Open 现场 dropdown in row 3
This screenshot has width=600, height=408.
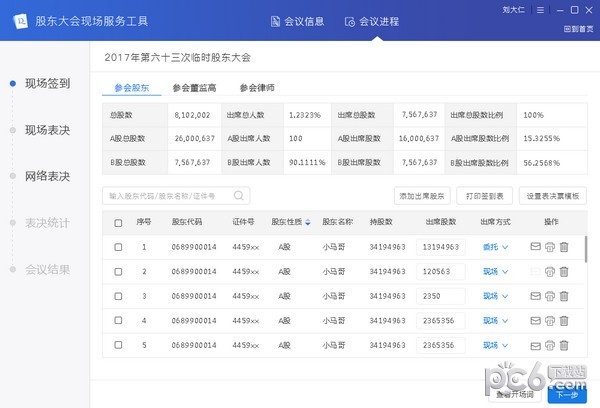pos(495,296)
